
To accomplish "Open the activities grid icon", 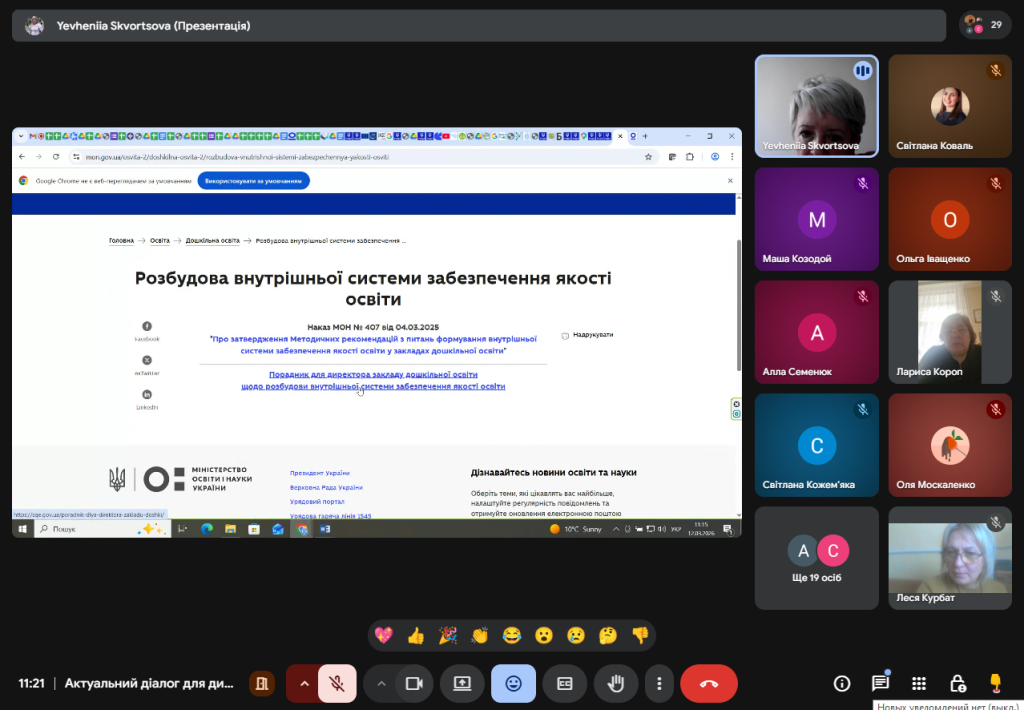I will (919, 684).
